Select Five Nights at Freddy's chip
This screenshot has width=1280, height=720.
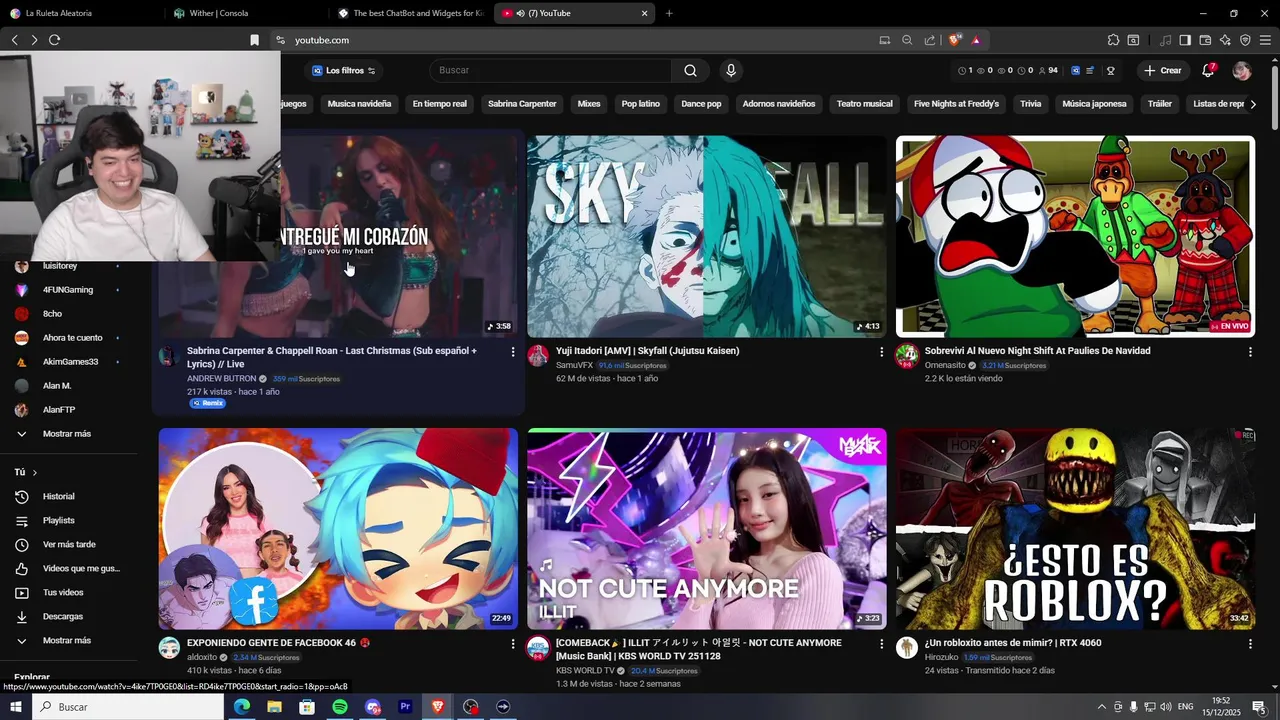(x=956, y=104)
